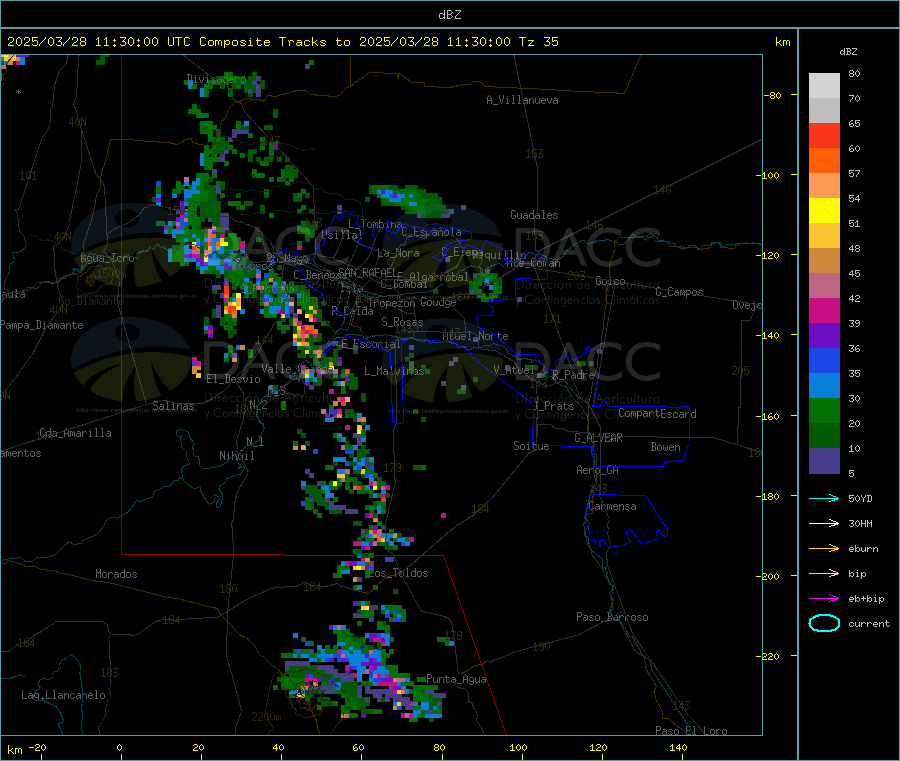900x761 pixels.
Task: Click the G_ALVEAR map label
Action: 598,438
